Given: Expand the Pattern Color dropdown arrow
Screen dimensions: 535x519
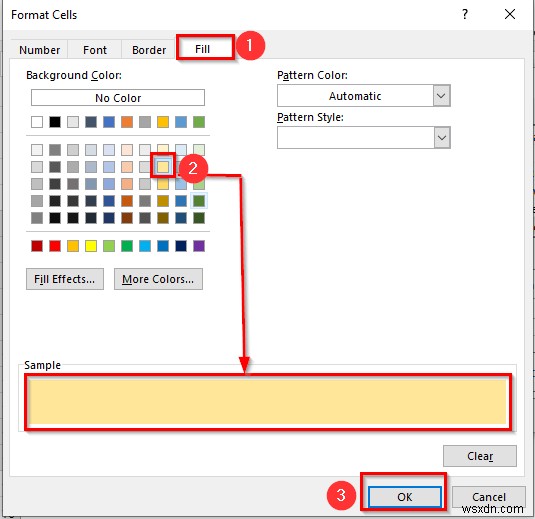Looking at the screenshot, I should (442, 96).
